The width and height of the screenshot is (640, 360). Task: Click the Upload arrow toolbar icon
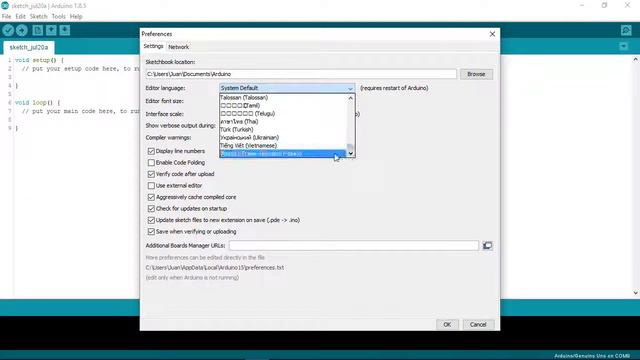point(22,30)
